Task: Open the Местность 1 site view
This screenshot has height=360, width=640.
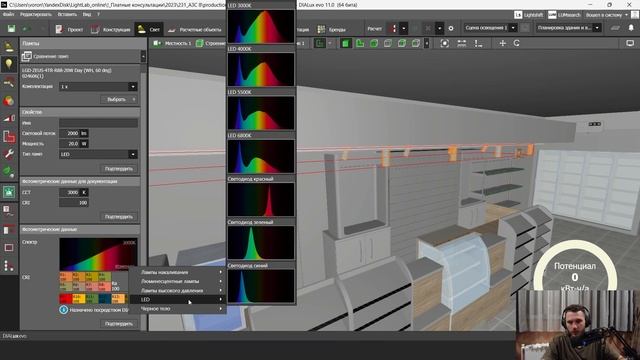Action: (173, 43)
